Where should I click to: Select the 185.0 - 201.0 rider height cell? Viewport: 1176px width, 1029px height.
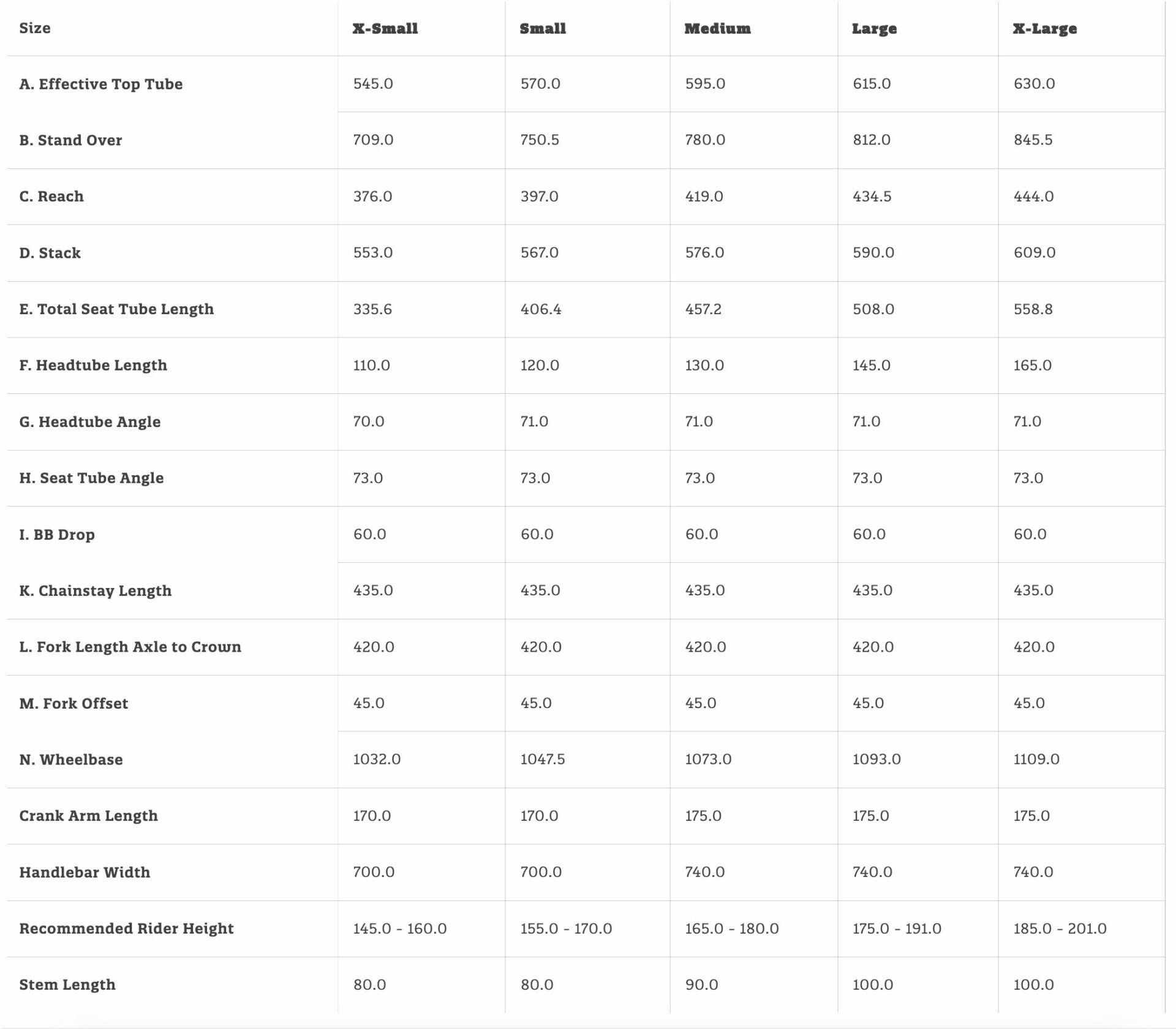1060,929
